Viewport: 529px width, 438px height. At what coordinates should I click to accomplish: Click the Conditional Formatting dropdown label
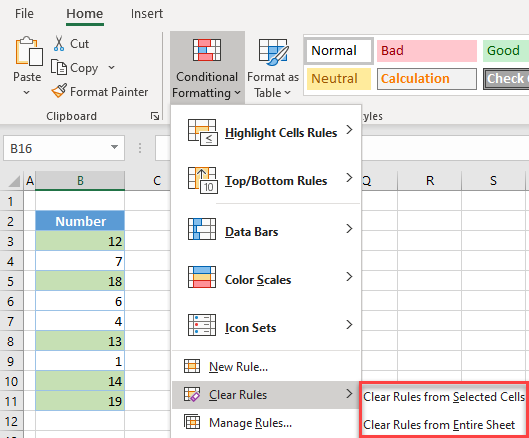tap(207, 85)
